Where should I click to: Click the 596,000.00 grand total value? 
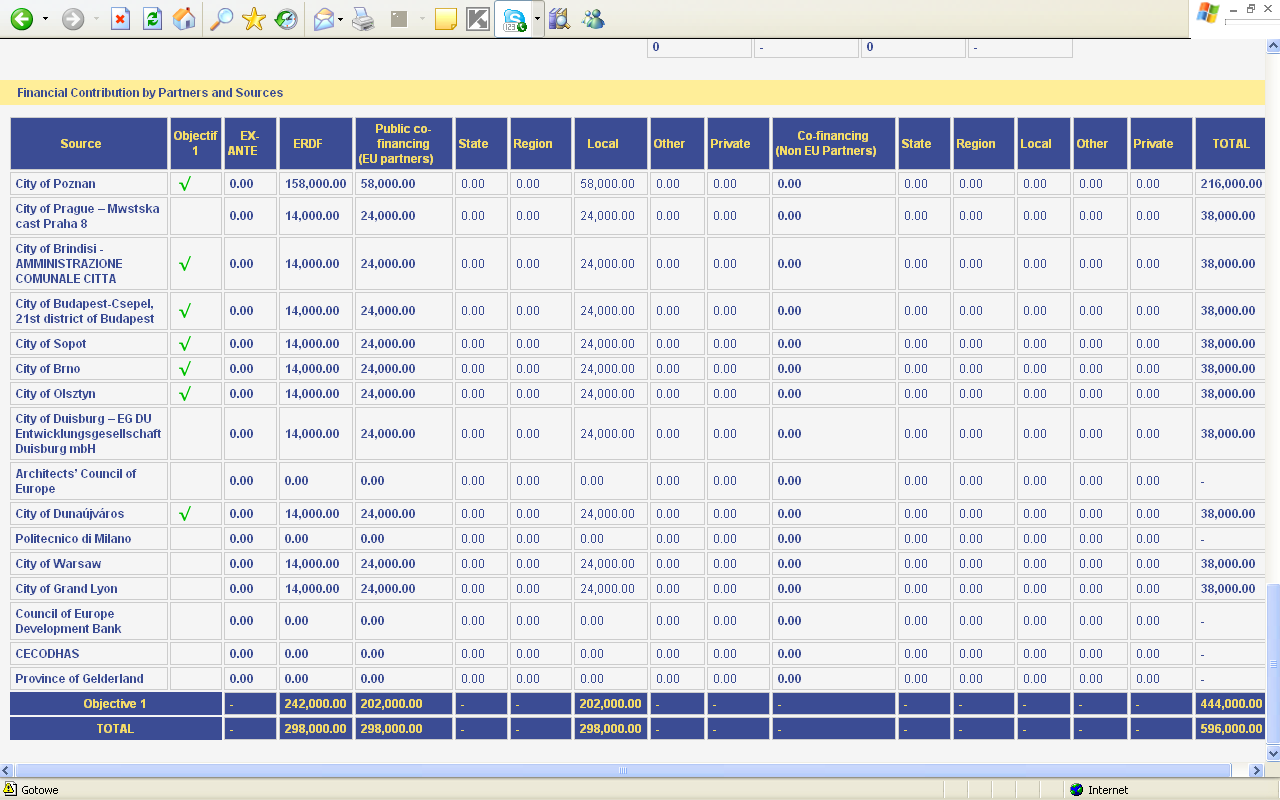click(x=1230, y=729)
